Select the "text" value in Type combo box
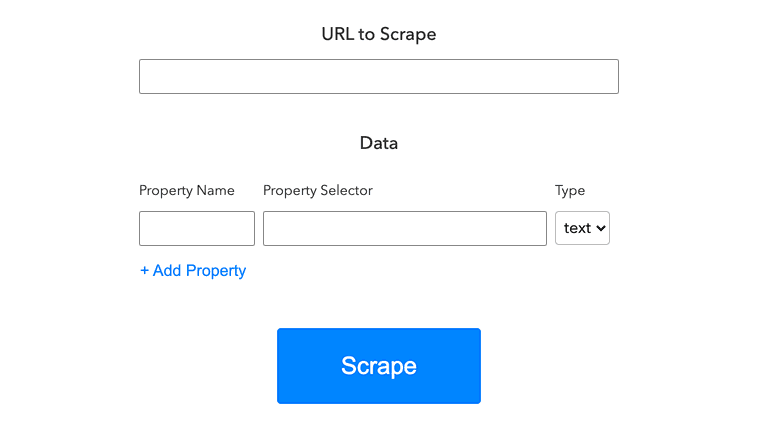Image resolution: width=759 pixels, height=430 pixels. [x=577, y=228]
